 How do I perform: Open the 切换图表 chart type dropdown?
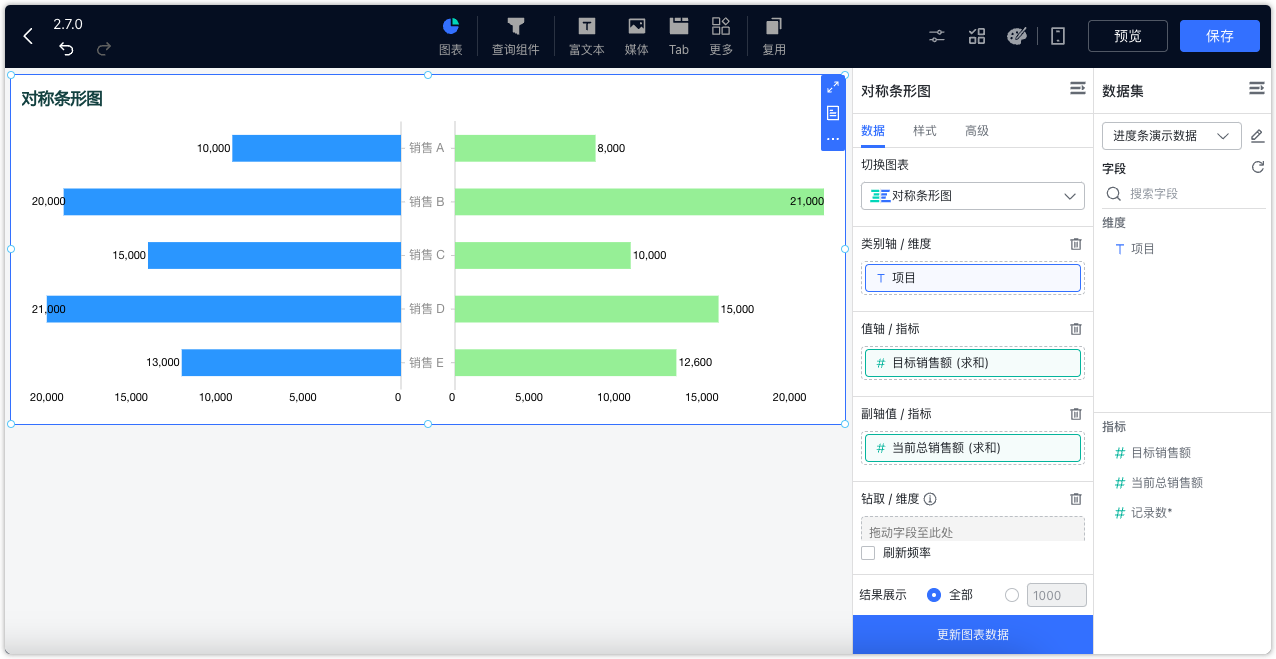pyautogui.click(x=972, y=196)
